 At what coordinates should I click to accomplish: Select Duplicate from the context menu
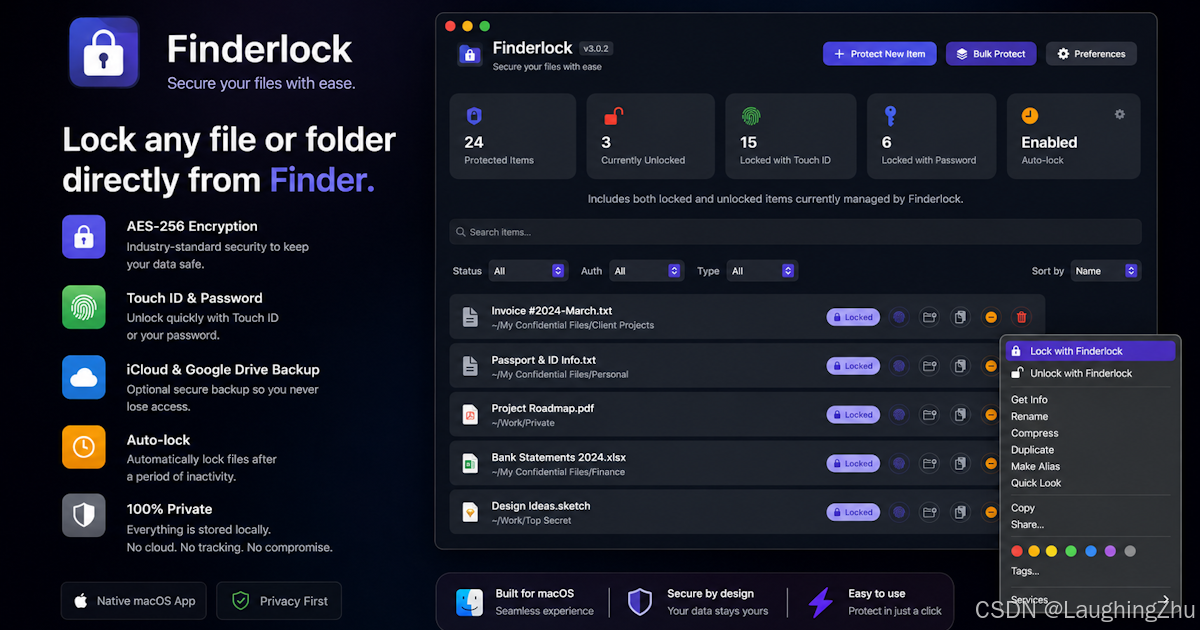pos(1032,450)
